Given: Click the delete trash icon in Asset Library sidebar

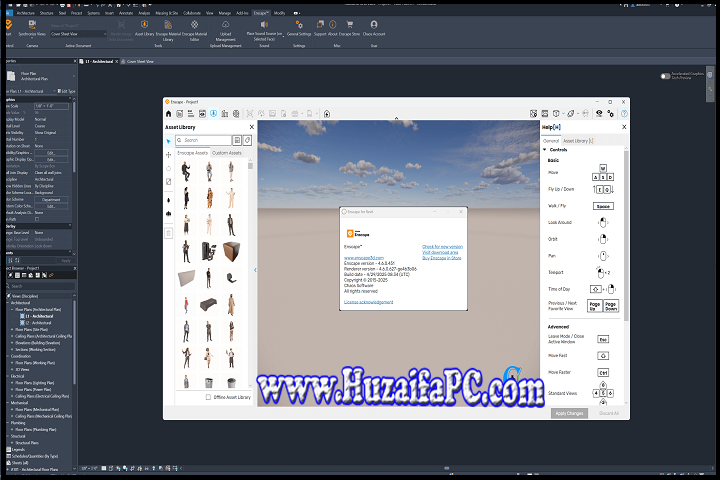Looking at the screenshot, I should (168, 233).
